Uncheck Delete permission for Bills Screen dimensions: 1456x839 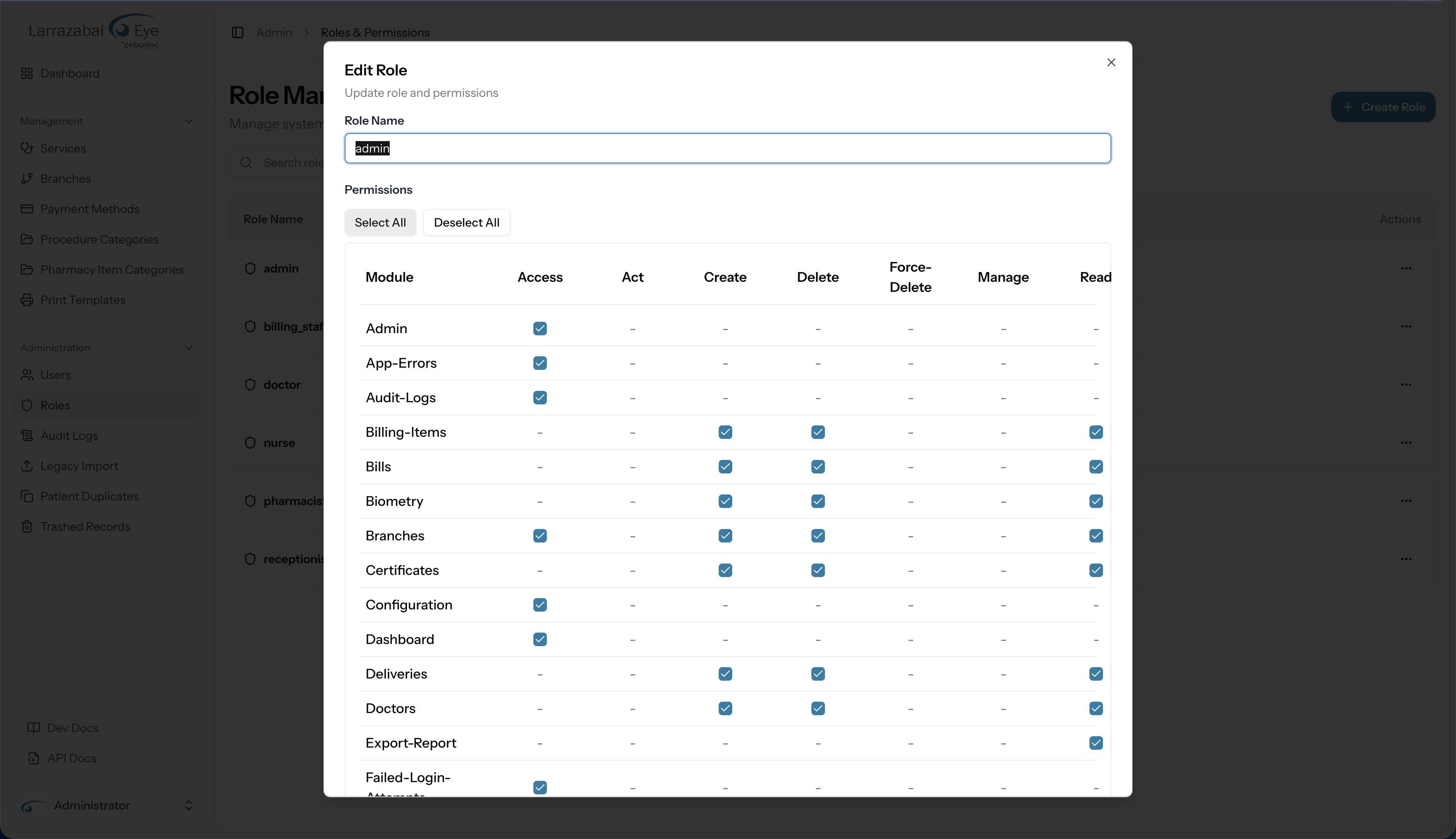[x=818, y=467]
